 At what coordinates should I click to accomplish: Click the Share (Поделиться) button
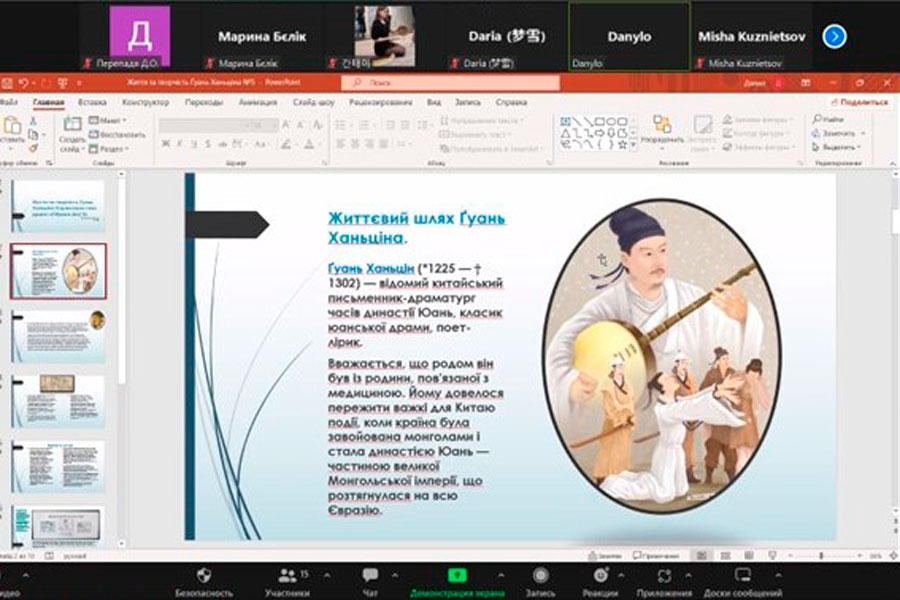pyautogui.click(x=858, y=102)
